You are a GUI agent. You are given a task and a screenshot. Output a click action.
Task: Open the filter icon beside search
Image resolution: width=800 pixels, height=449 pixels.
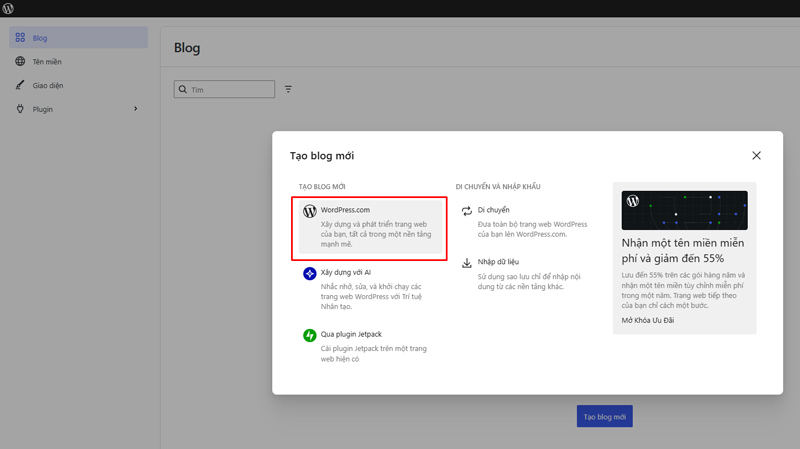288,90
